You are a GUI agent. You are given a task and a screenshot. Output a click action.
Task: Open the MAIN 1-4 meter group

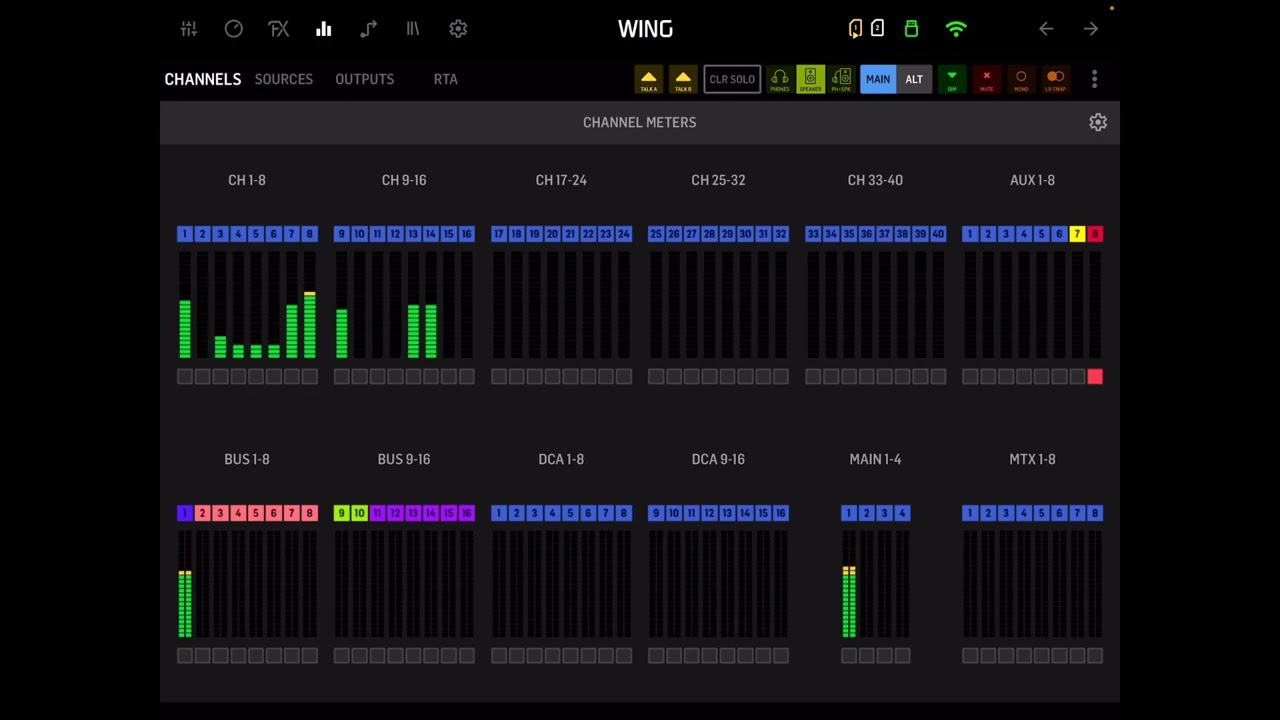point(875,459)
